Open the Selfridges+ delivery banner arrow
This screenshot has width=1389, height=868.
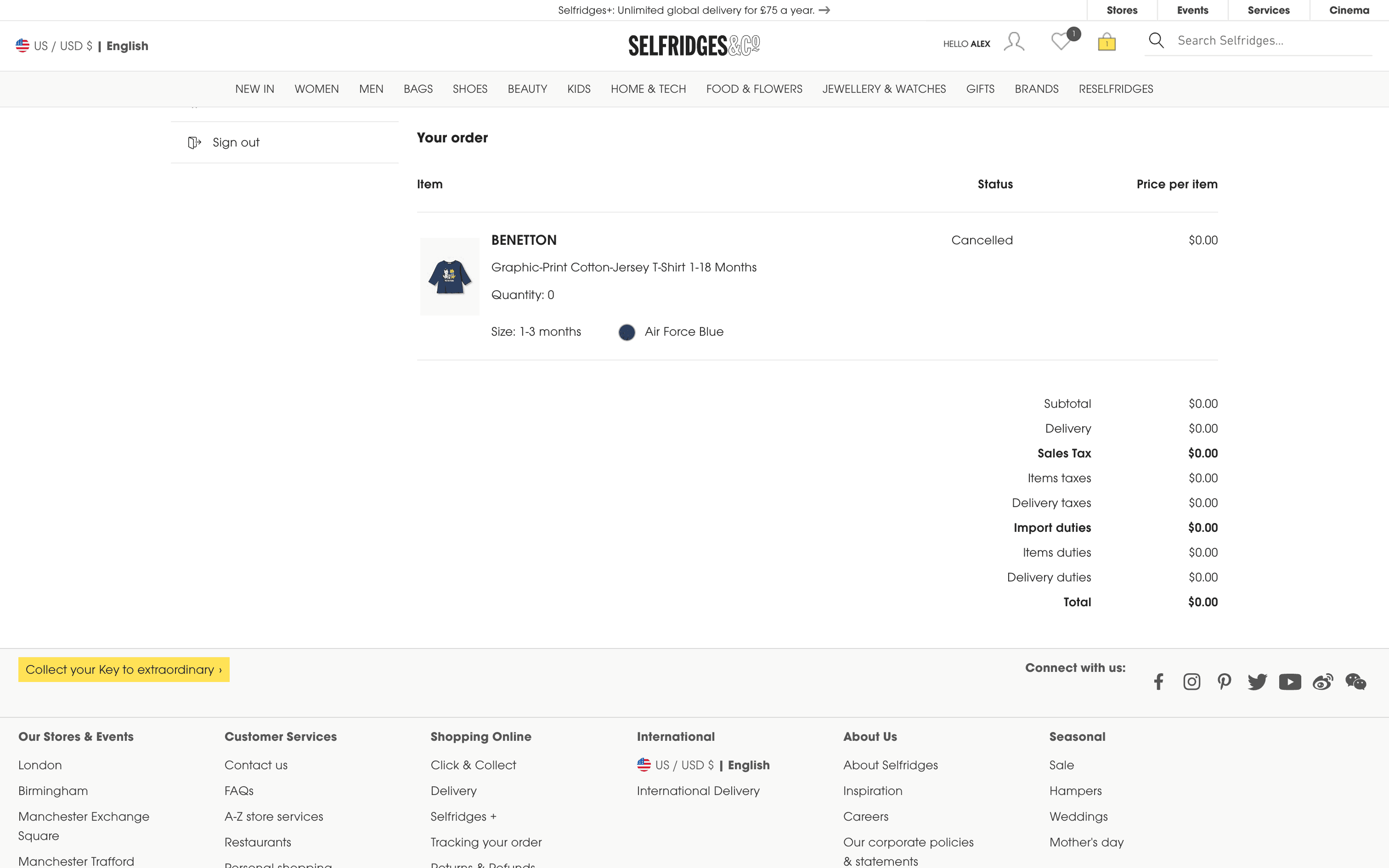[824, 10]
